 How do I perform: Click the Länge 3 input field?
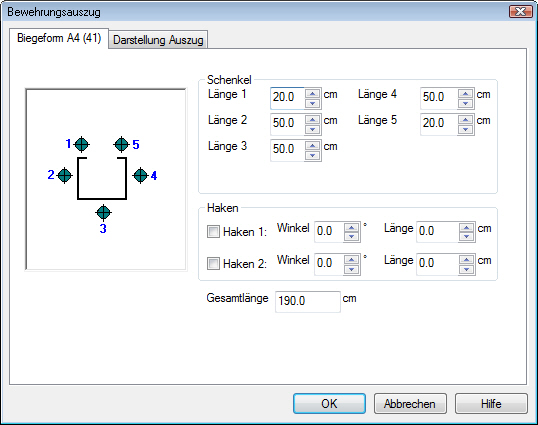[288, 150]
